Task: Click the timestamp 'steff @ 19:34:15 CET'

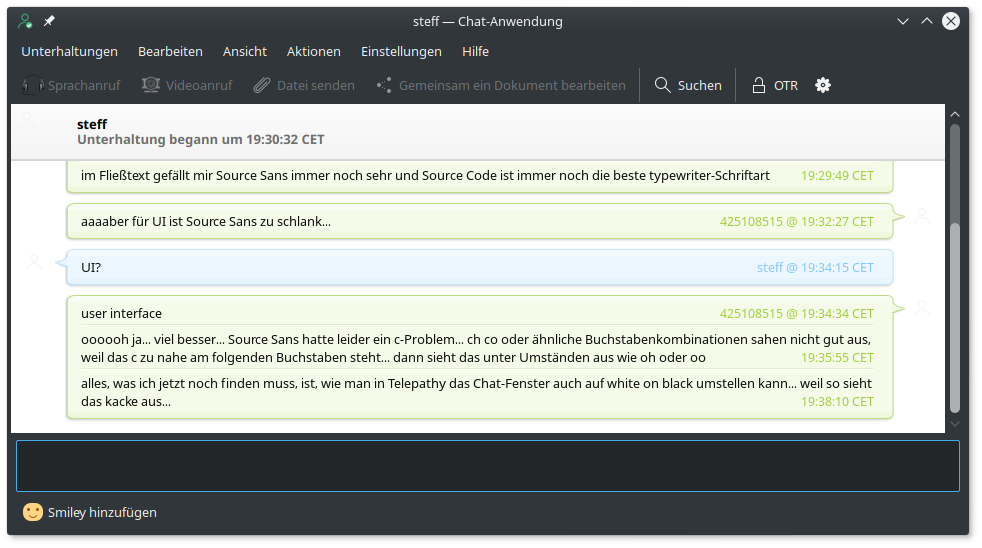Action: (x=815, y=267)
